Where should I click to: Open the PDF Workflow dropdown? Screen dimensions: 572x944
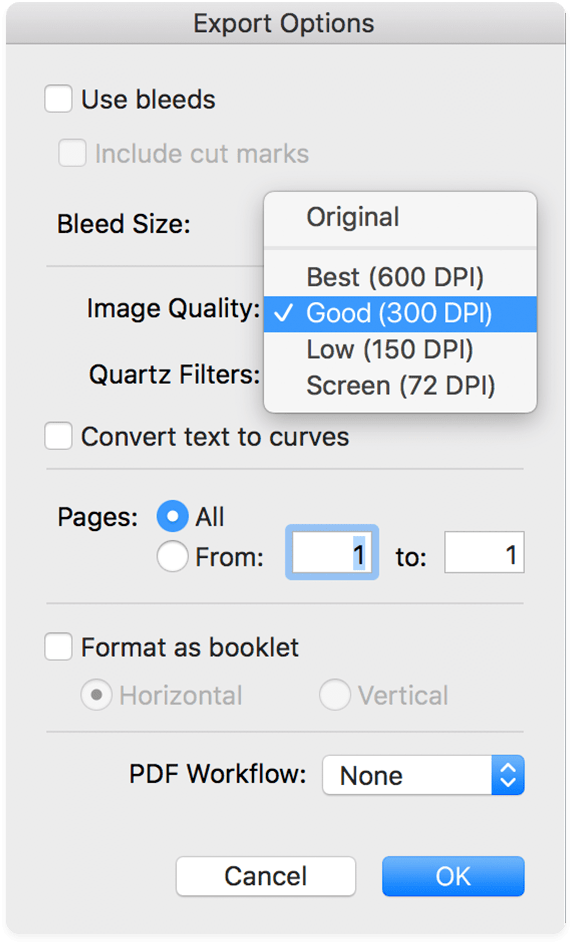coord(423,775)
